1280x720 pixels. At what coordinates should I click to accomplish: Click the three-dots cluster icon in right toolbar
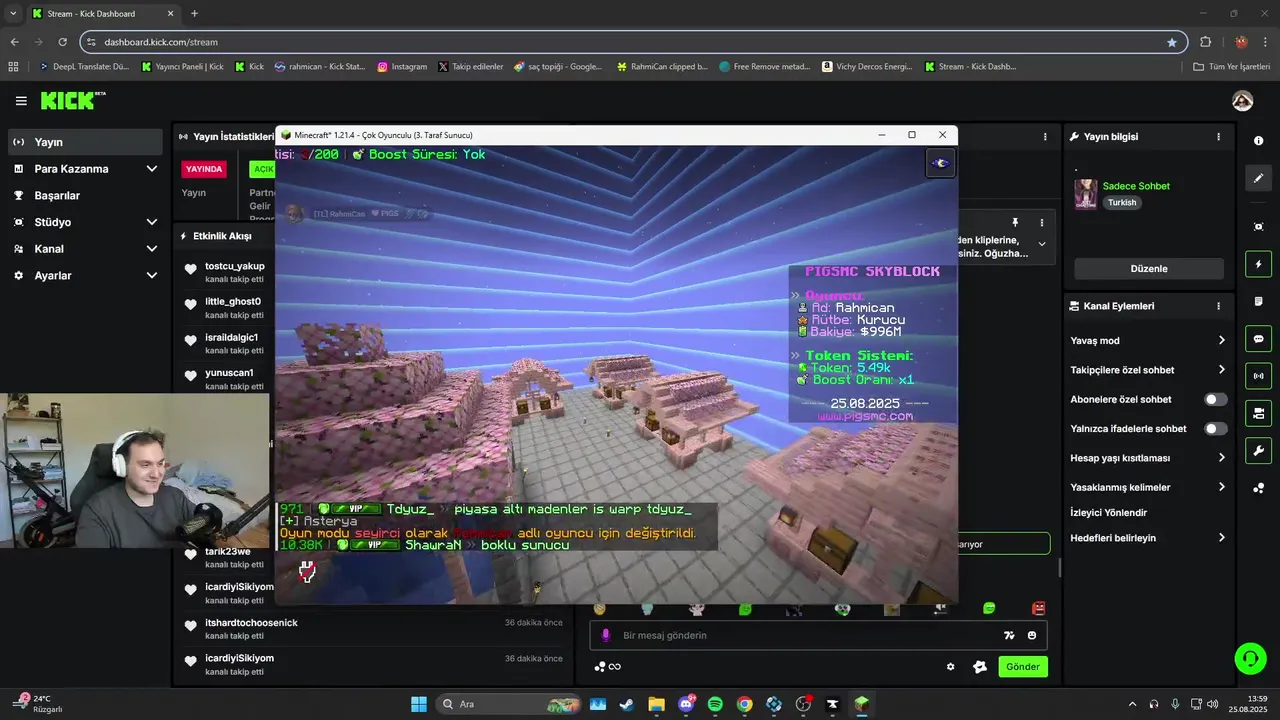tap(1258, 488)
